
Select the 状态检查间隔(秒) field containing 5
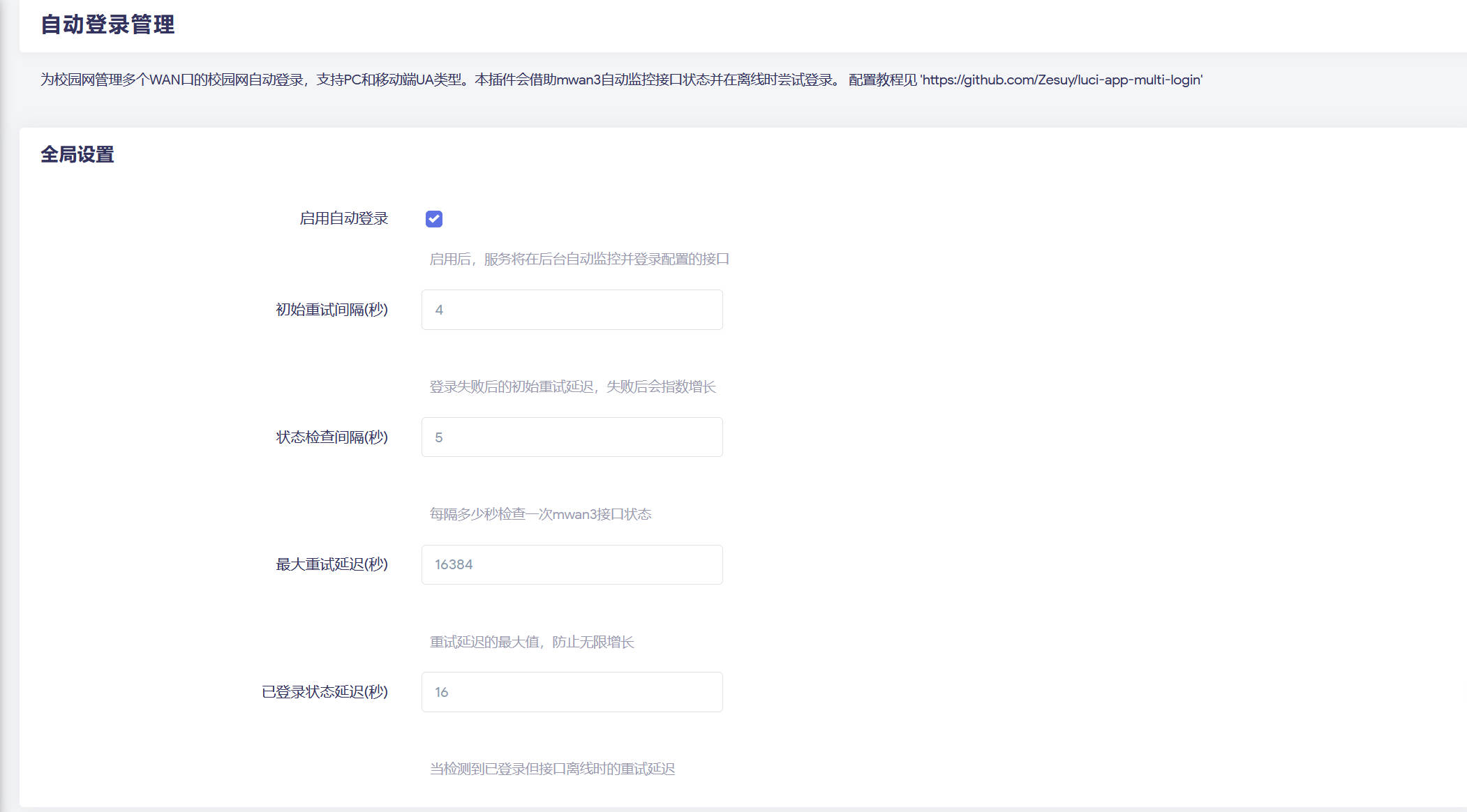(571, 437)
